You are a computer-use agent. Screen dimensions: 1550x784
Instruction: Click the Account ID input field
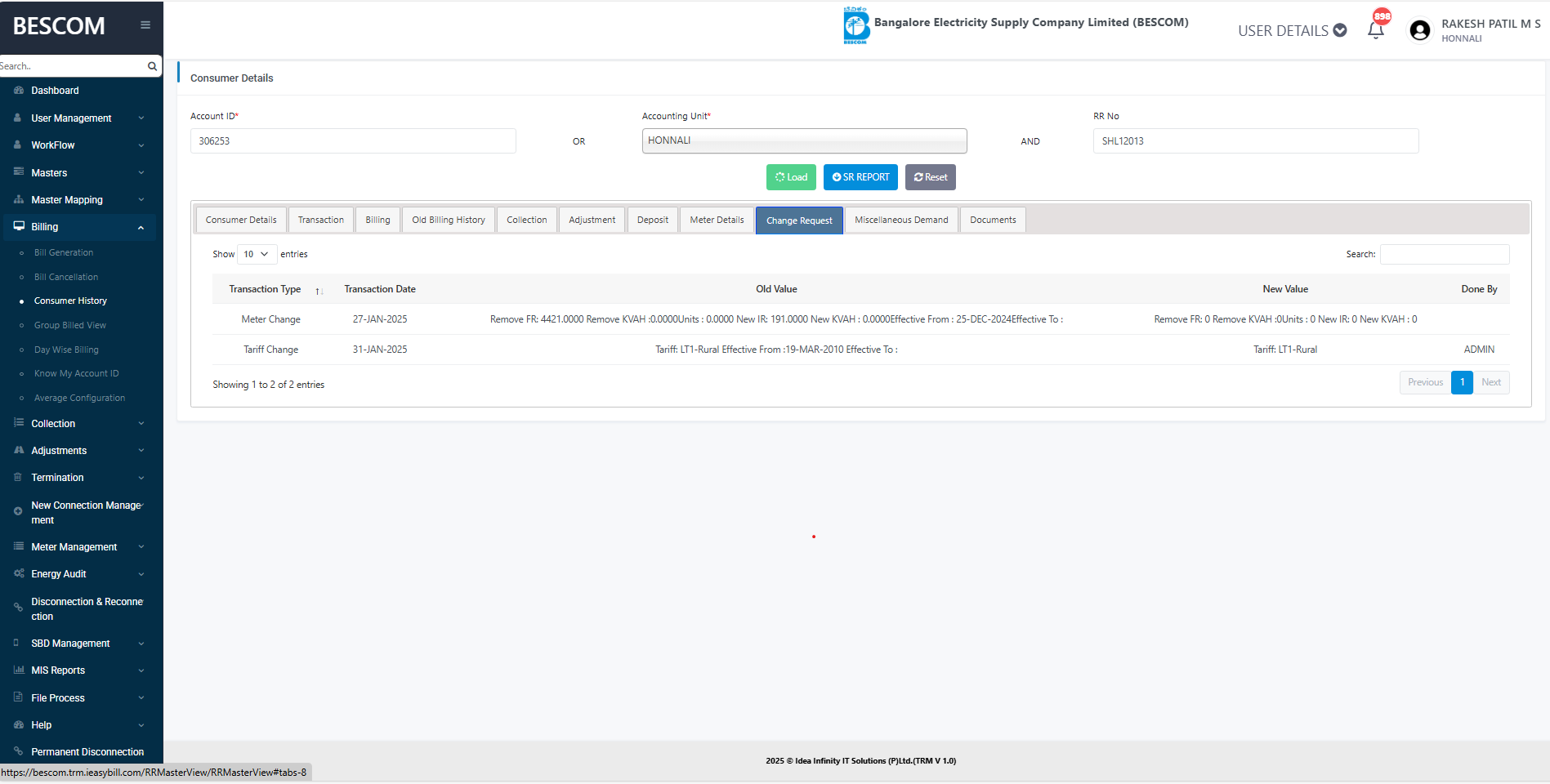point(353,140)
